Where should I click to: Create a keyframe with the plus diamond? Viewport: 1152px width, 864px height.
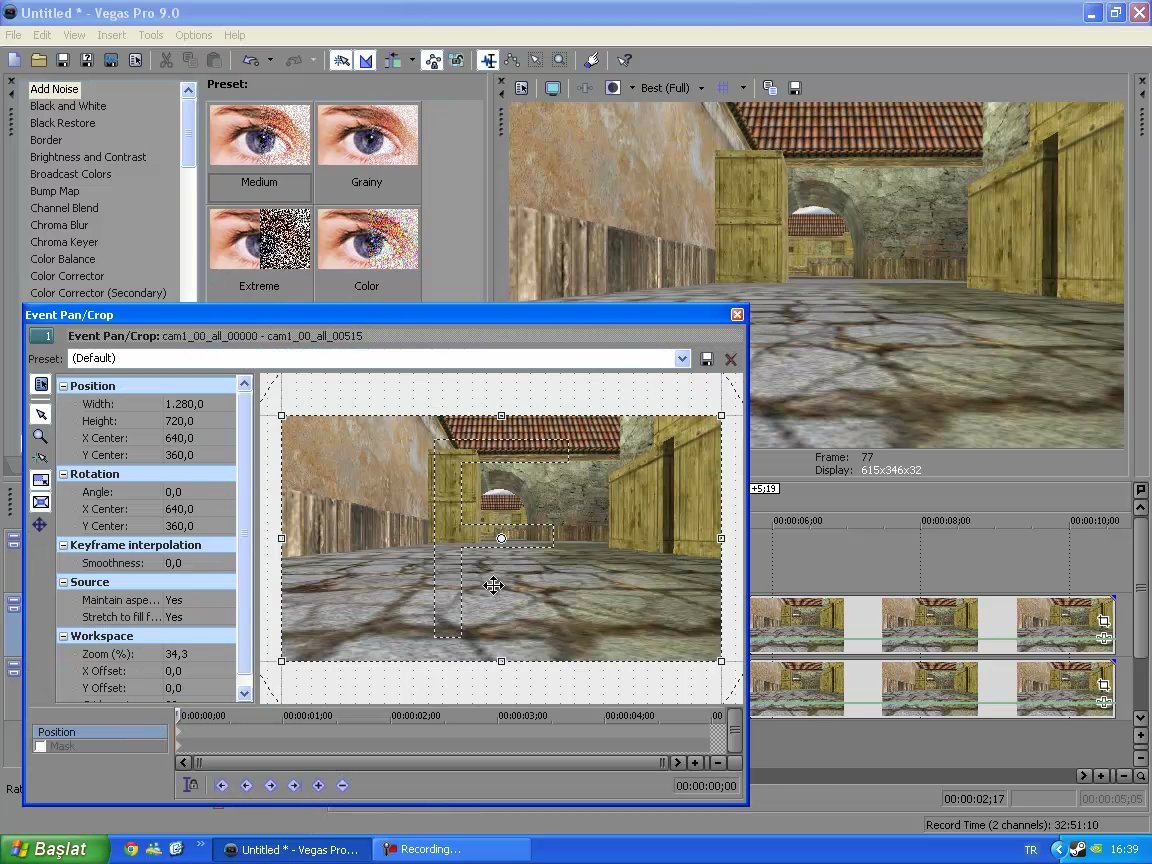point(318,785)
